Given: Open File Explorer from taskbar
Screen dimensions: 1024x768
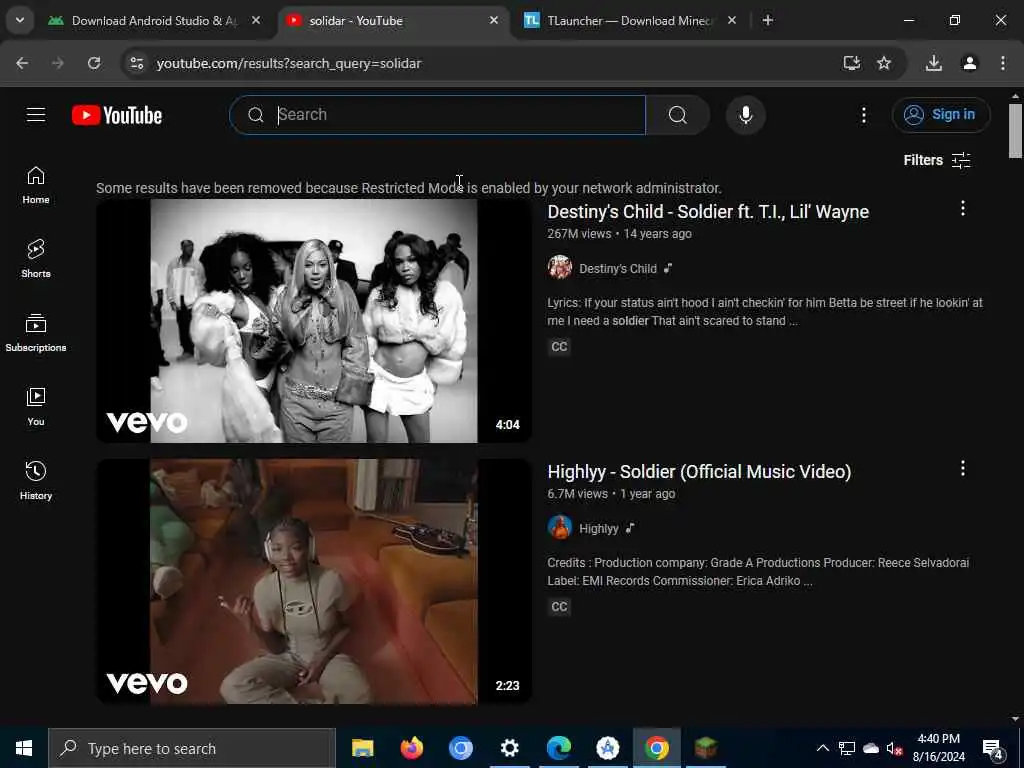Looking at the screenshot, I should (362, 748).
